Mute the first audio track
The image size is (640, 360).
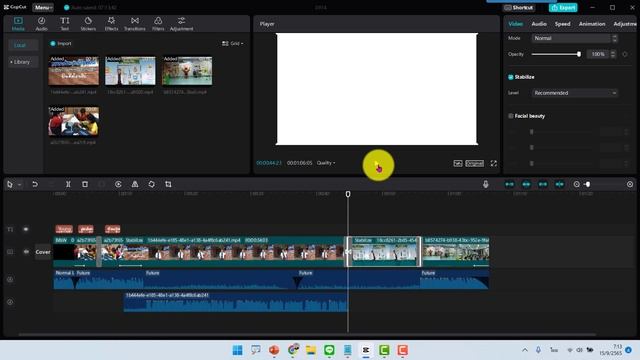point(10,280)
